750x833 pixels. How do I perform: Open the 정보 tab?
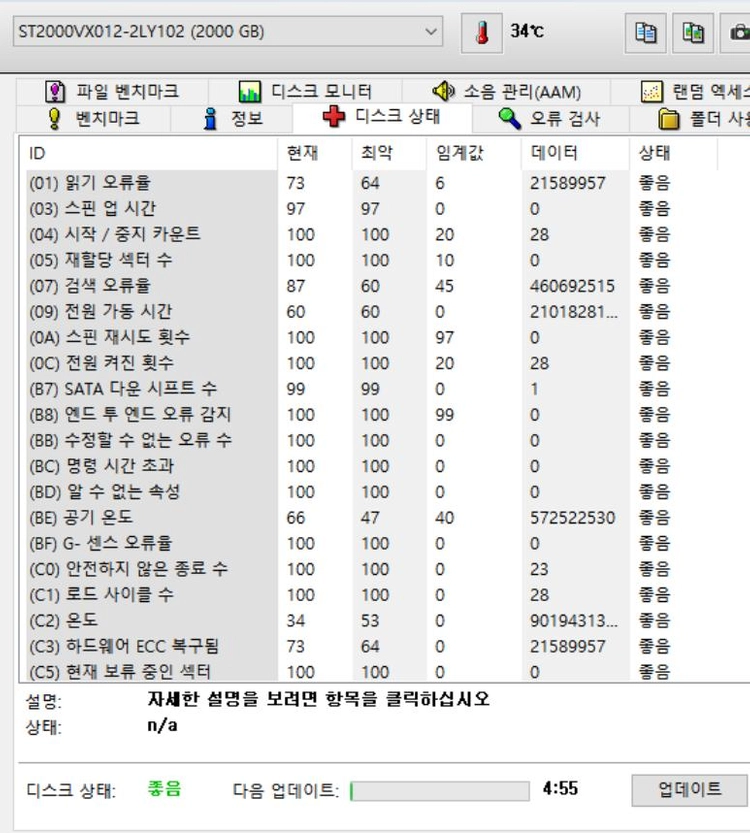(232, 118)
